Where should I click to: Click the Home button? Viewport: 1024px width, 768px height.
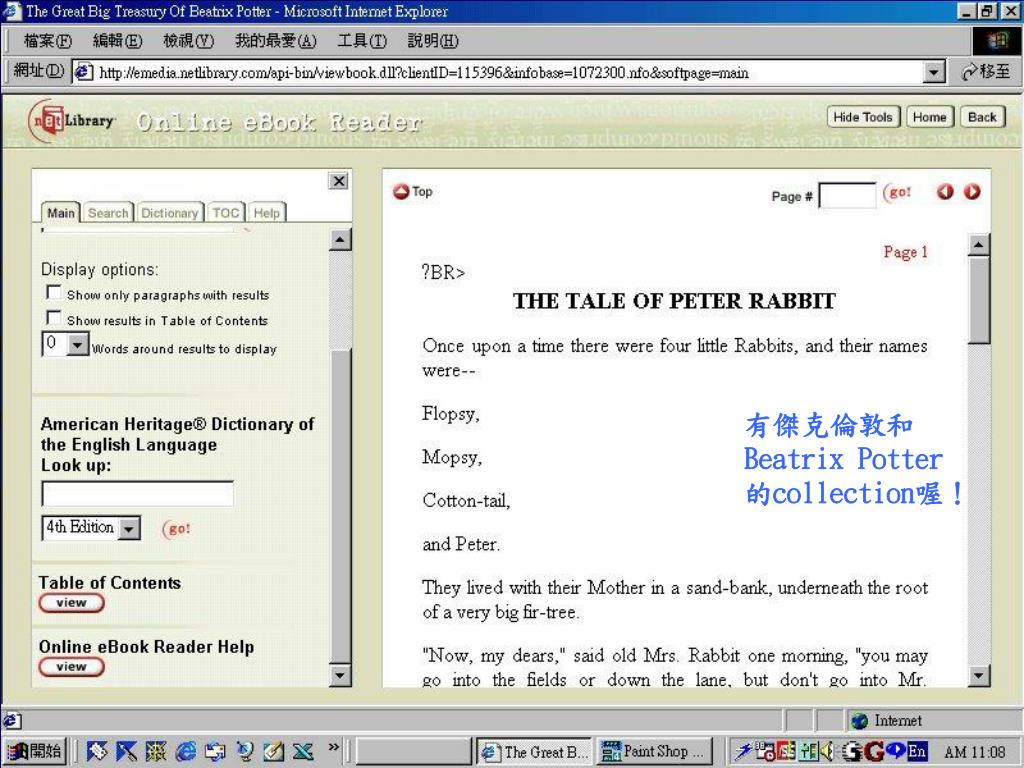pyautogui.click(x=929, y=117)
